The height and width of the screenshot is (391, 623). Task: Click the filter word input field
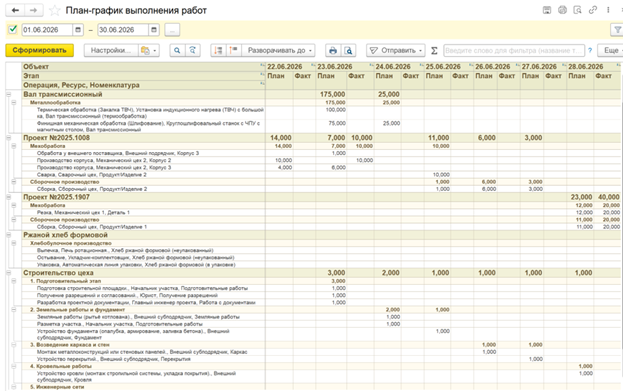pos(514,50)
